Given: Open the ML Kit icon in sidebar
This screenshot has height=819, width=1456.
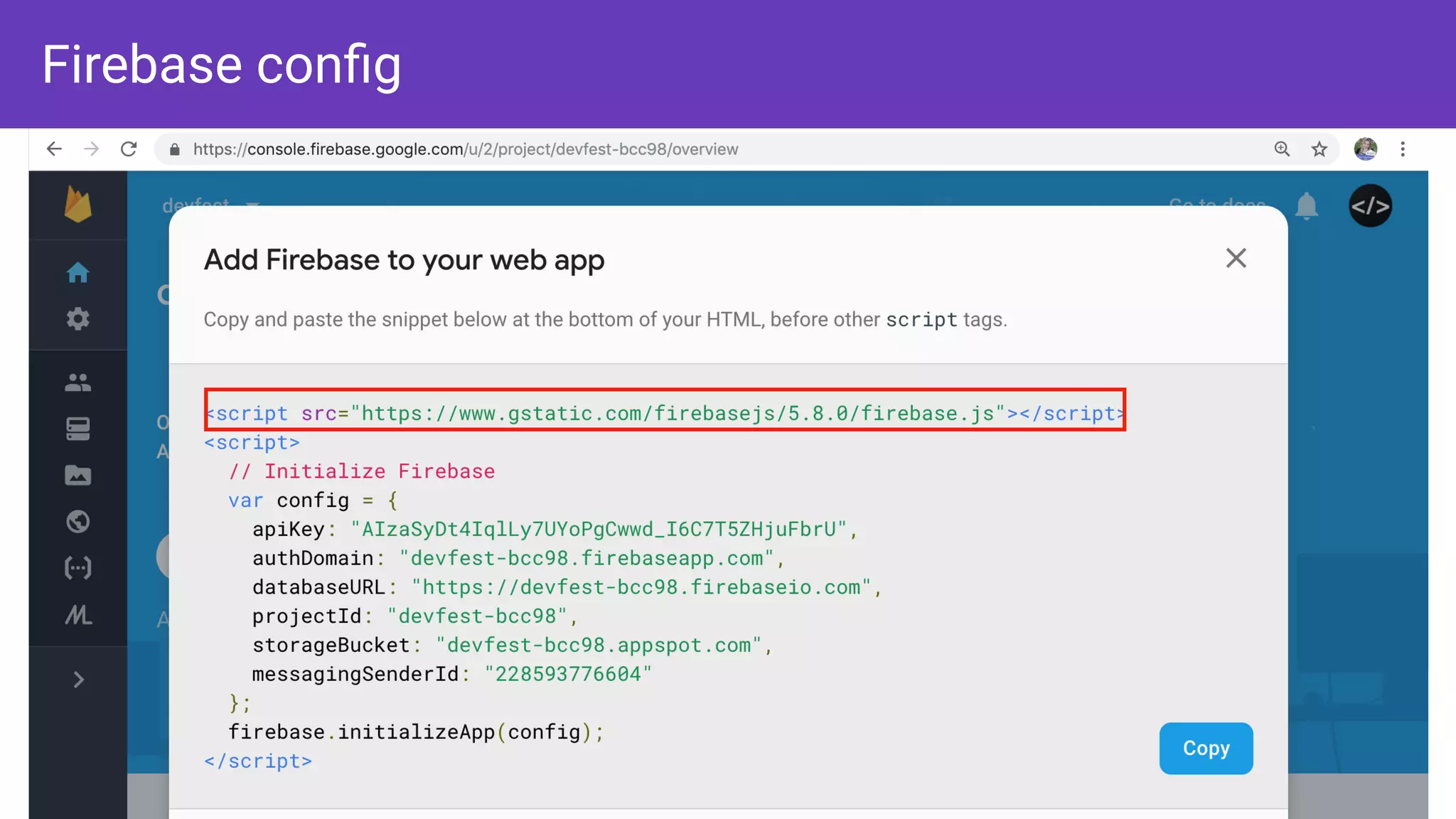Looking at the screenshot, I should pos(78,614).
